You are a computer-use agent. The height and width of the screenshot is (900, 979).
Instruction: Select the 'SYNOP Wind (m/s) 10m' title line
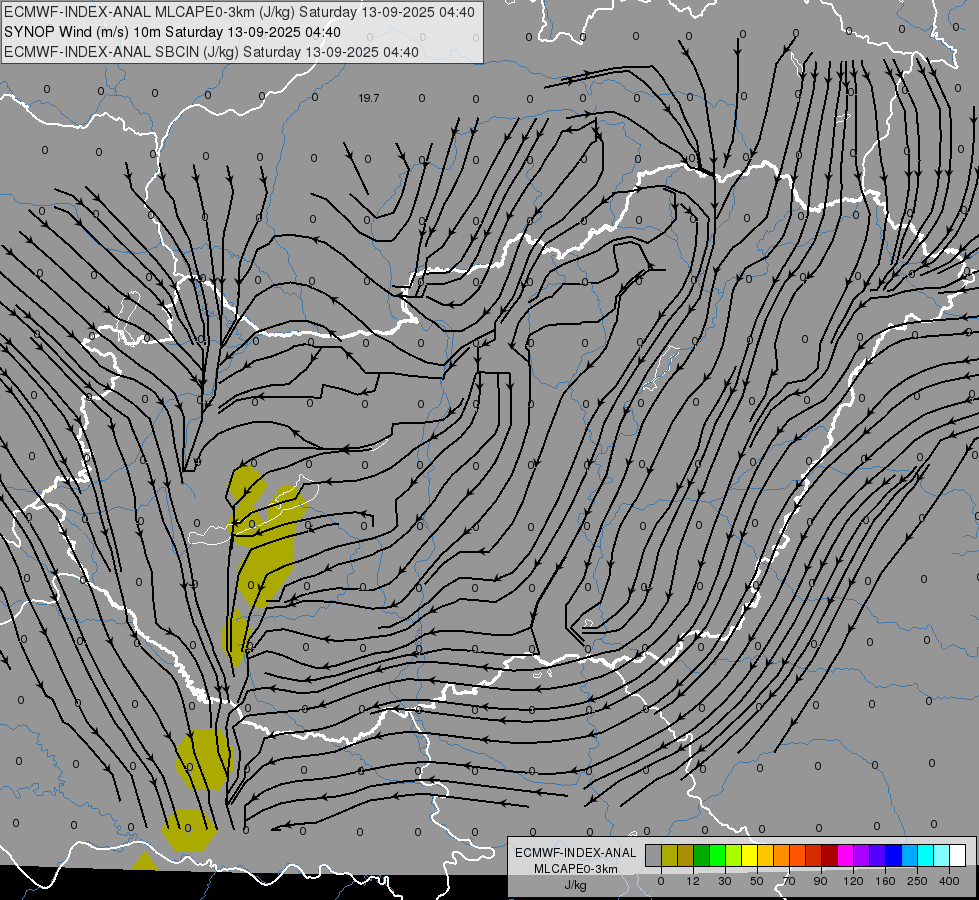point(172,32)
